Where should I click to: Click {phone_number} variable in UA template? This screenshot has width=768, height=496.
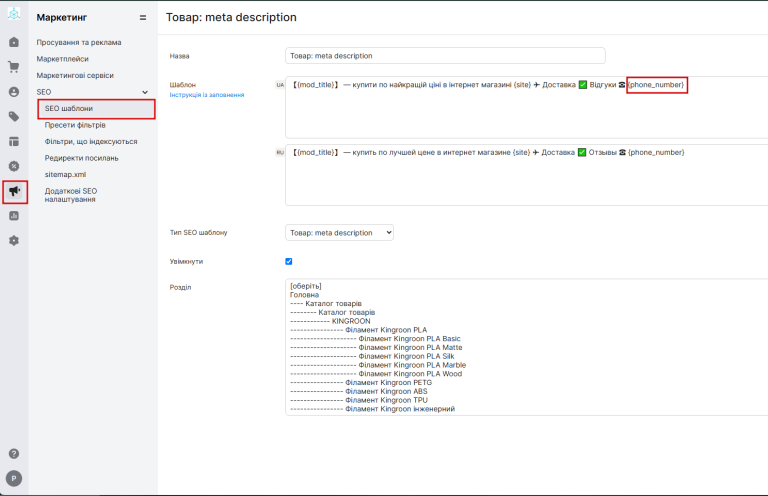tap(656, 85)
